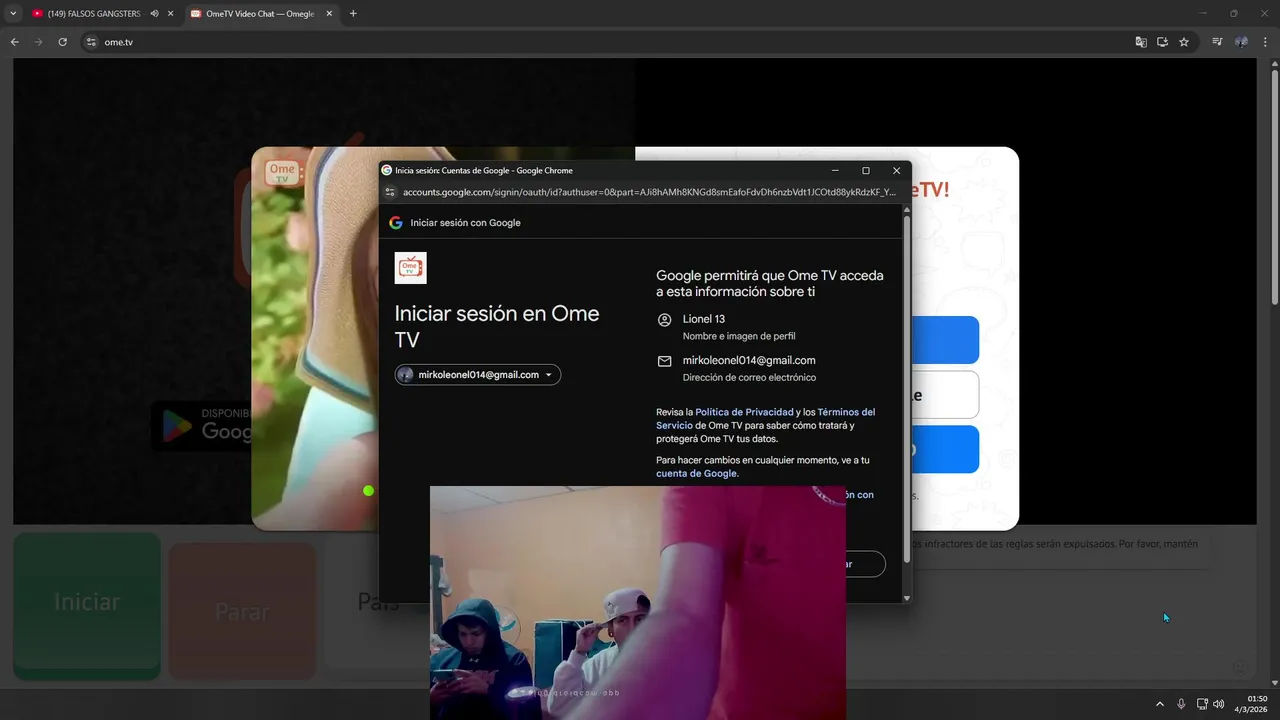Switch to the FALSOS GANGSTERS YouTube tab
Image resolution: width=1280 pixels, height=720 pixels.
tap(95, 14)
